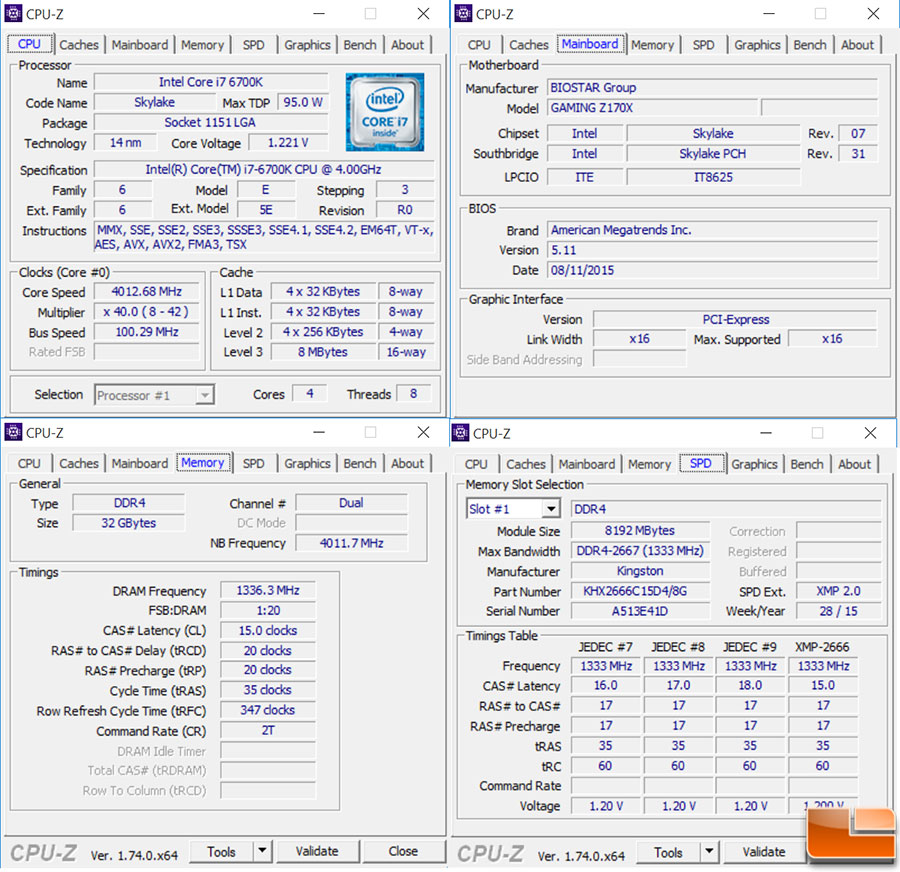Screen dimensions: 900x872
Task: Open Graphics tab in Mainboard window
Action: click(x=757, y=45)
